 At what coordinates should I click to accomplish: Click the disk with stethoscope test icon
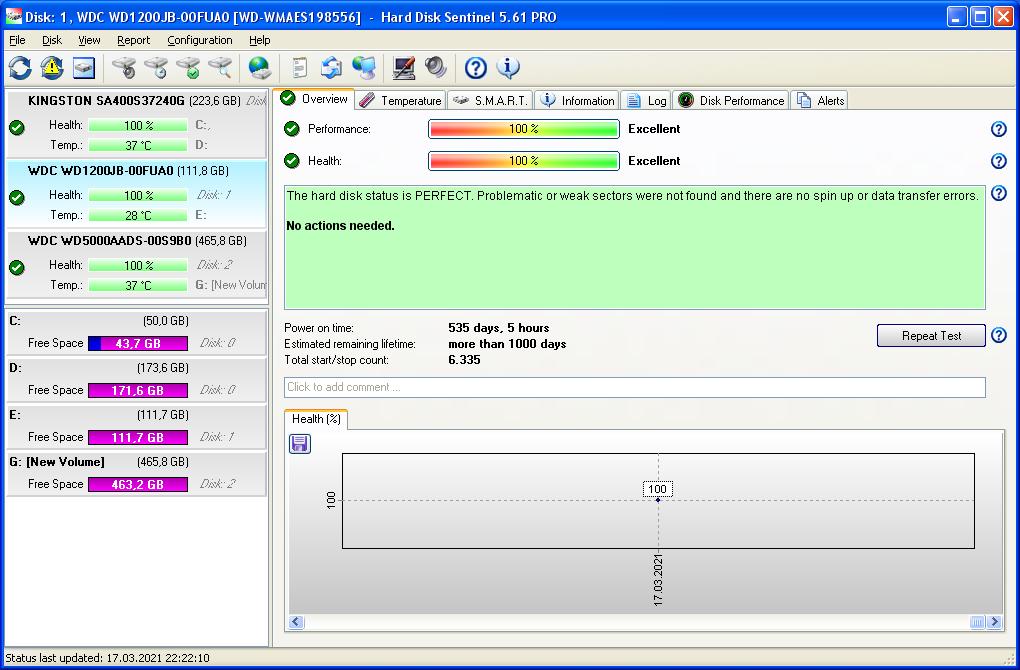click(x=124, y=68)
